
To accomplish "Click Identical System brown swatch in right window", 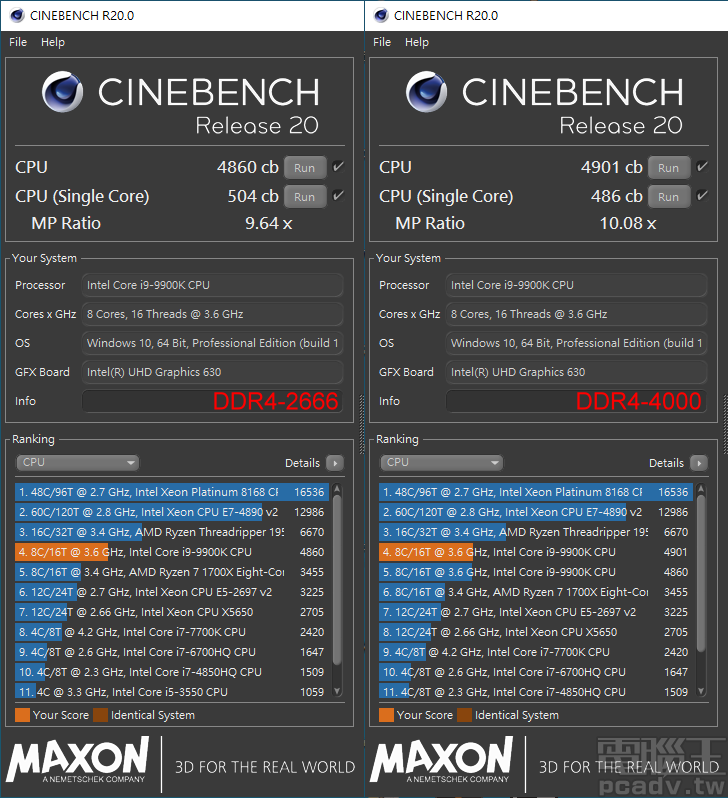I will [x=464, y=715].
